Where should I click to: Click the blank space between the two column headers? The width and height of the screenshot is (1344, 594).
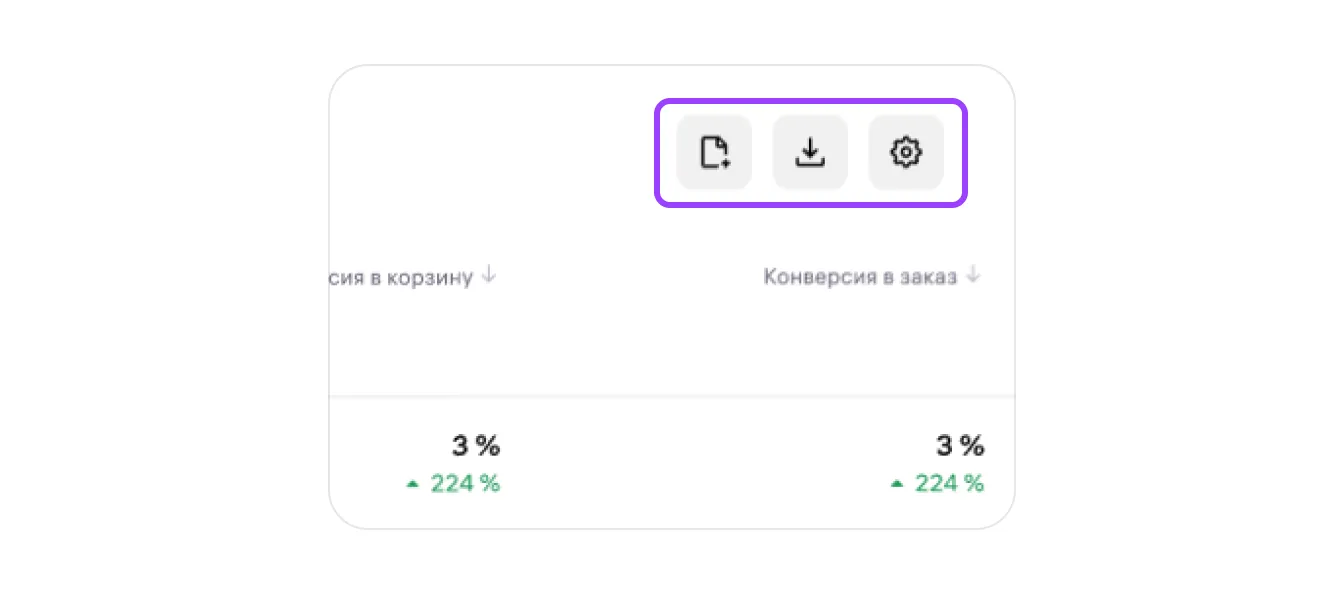[x=630, y=277]
